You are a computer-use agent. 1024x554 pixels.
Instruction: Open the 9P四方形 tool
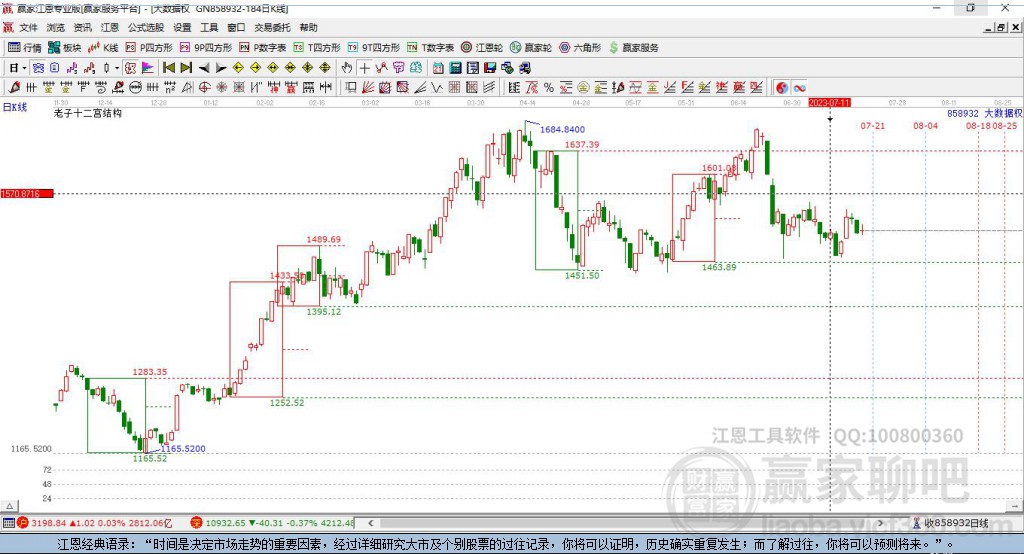pos(205,48)
